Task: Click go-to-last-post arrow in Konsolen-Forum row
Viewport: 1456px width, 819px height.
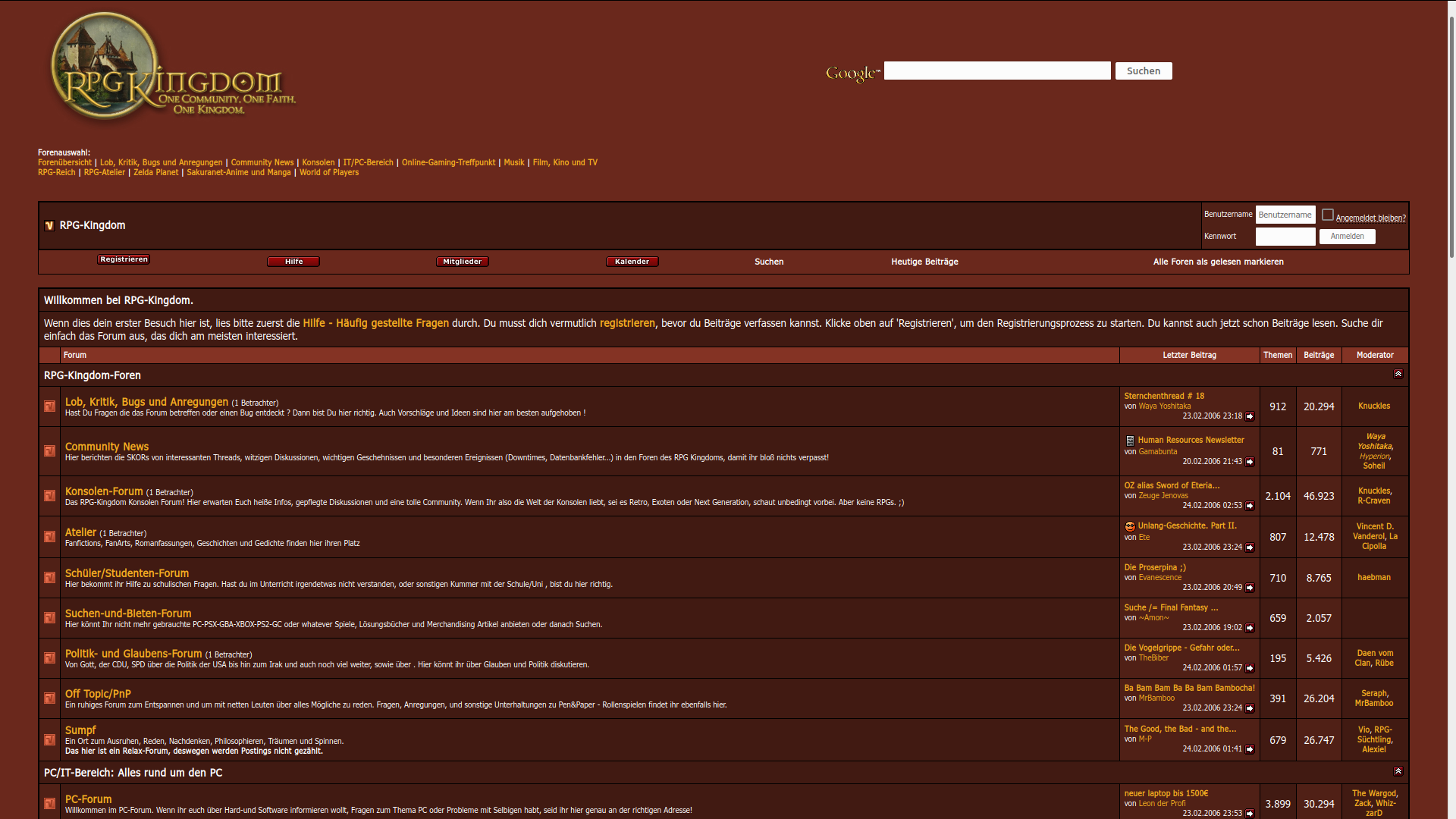Action: point(1250,506)
